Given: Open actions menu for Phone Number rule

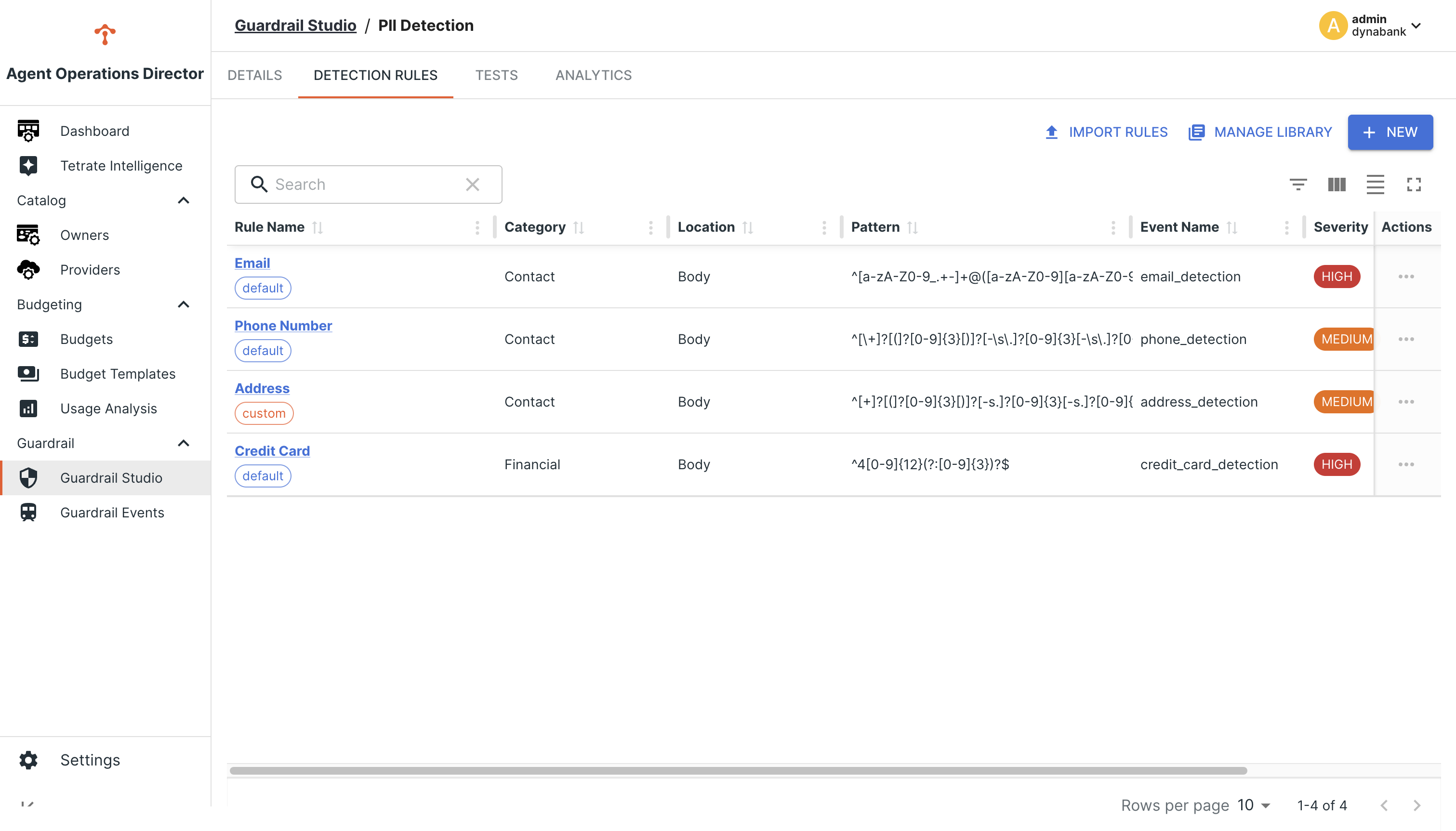Looking at the screenshot, I should tap(1406, 339).
